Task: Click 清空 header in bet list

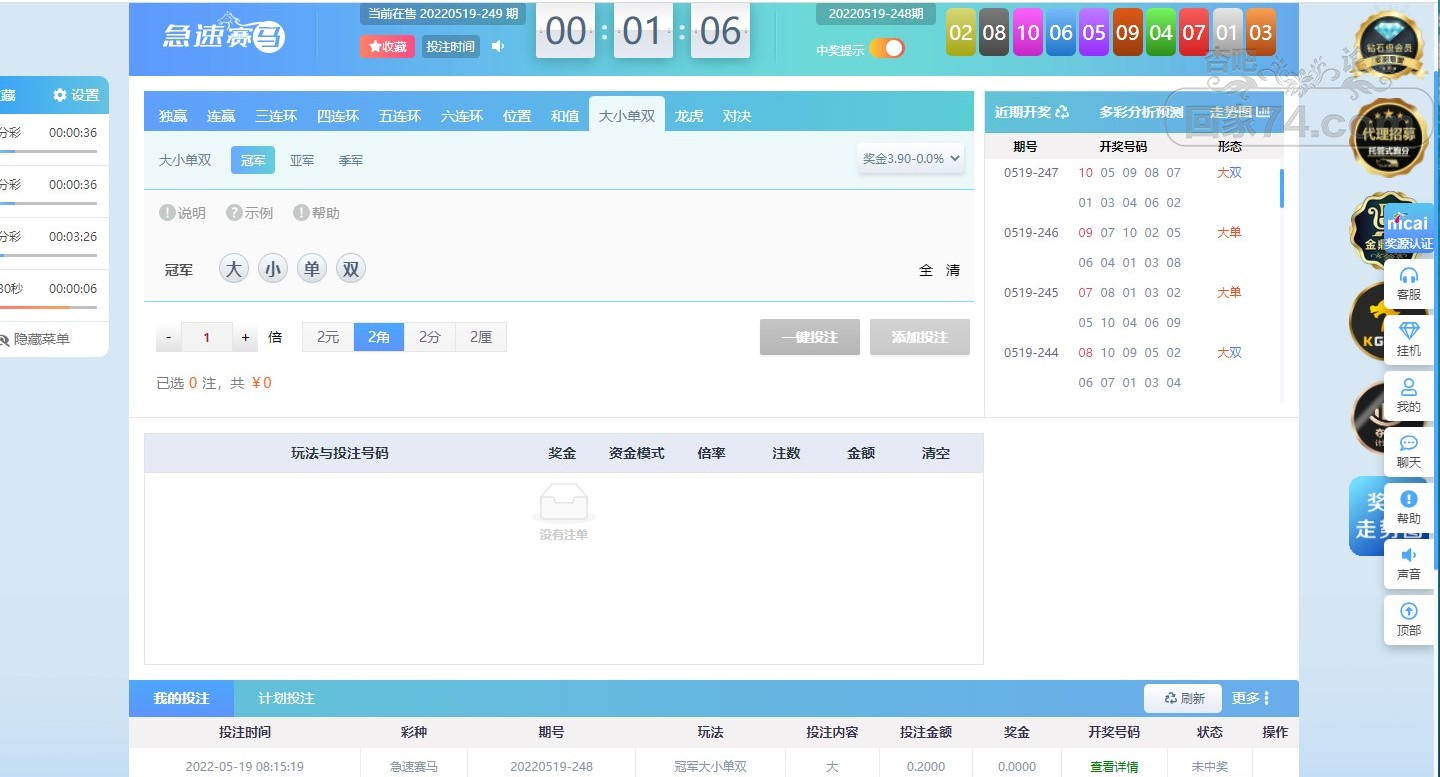Action: [x=936, y=453]
